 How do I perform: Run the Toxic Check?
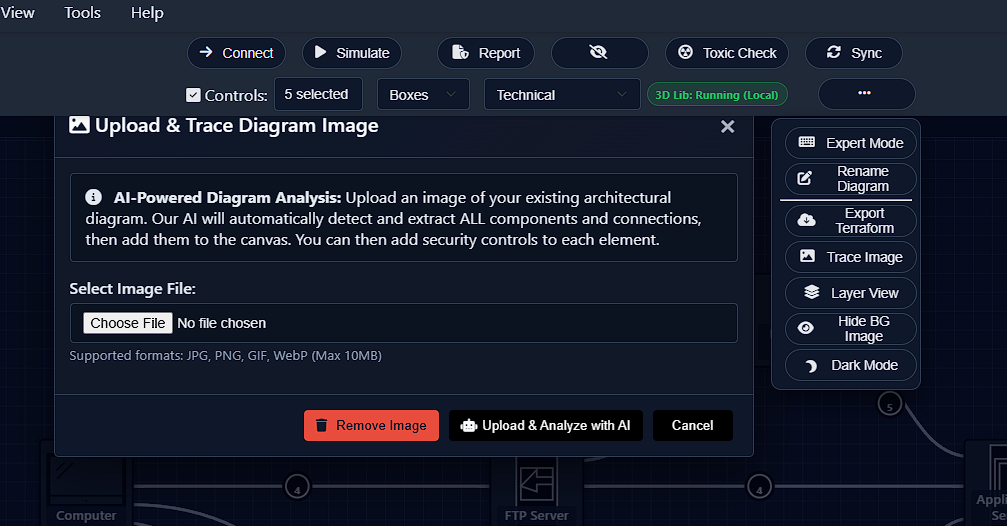(727, 53)
